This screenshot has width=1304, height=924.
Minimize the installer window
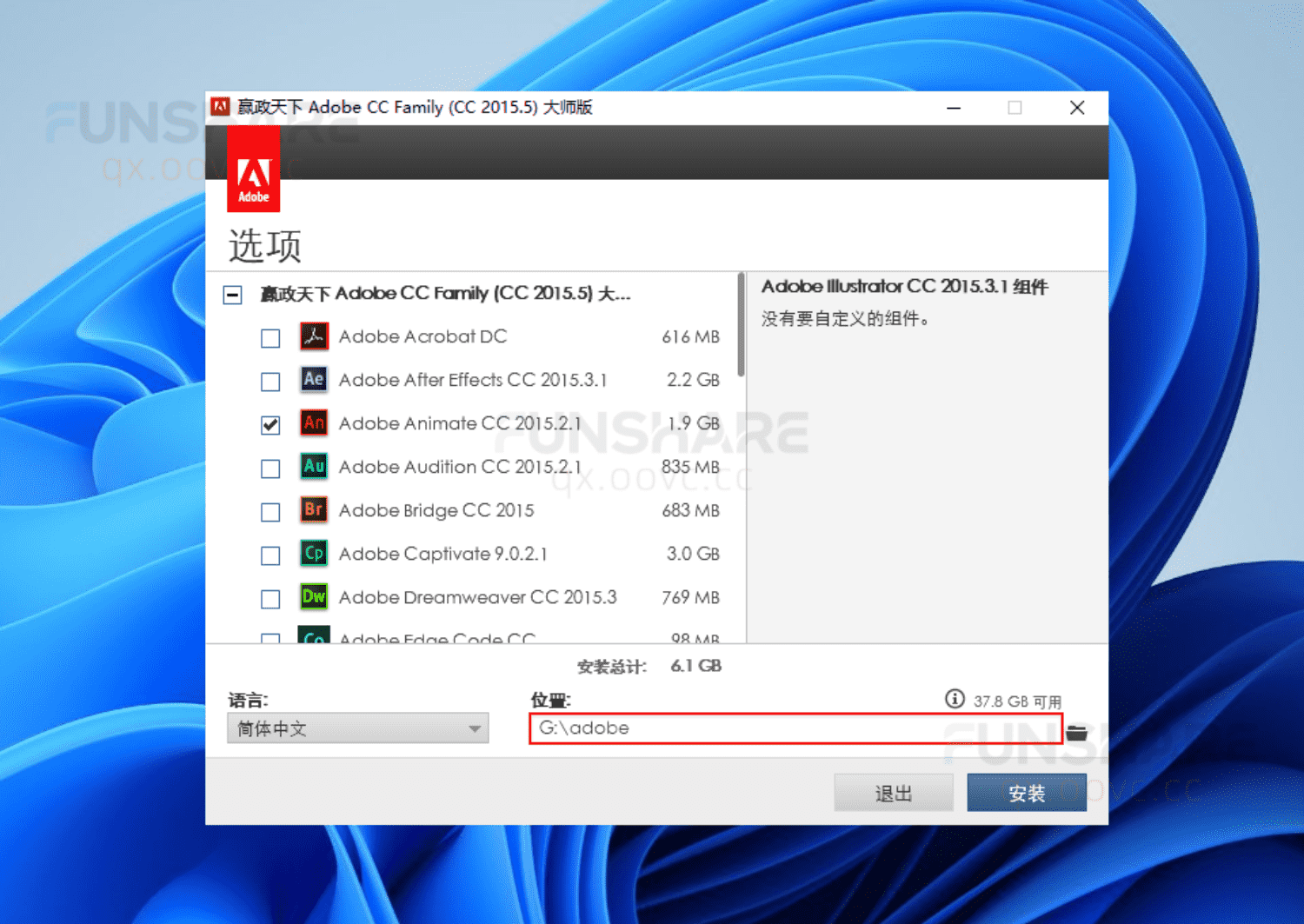954,108
